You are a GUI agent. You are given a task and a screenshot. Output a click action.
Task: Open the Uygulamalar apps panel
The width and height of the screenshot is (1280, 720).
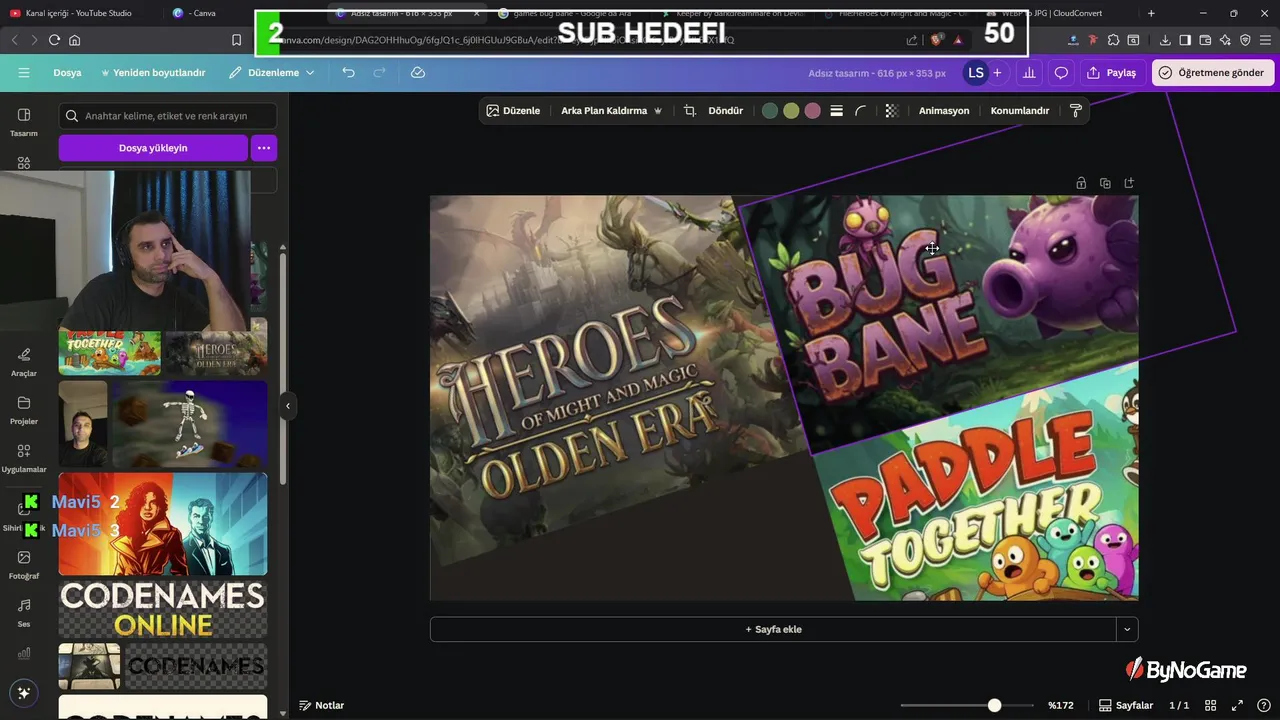tap(24, 457)
